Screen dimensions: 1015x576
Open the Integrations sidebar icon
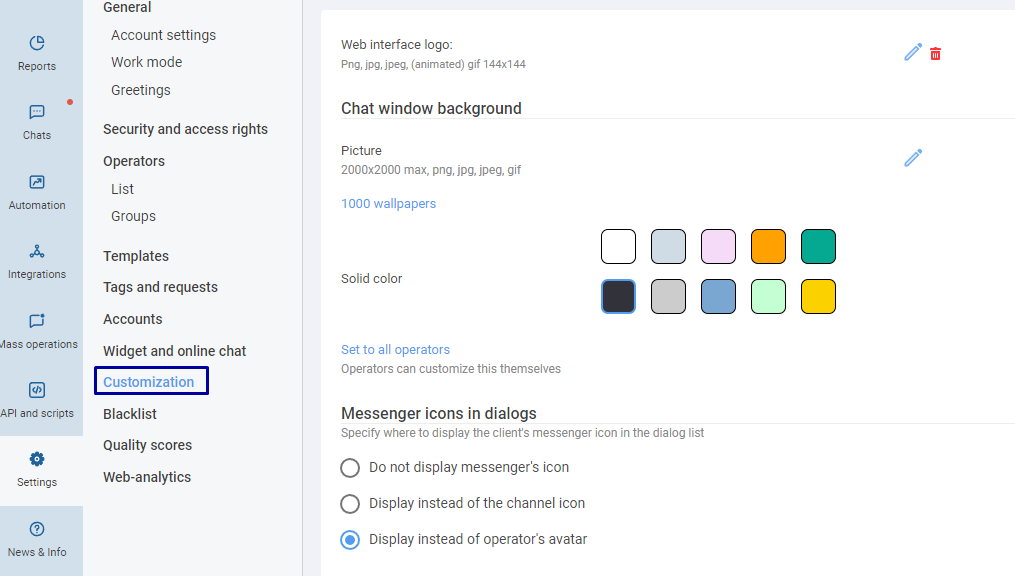pos(37,251)
